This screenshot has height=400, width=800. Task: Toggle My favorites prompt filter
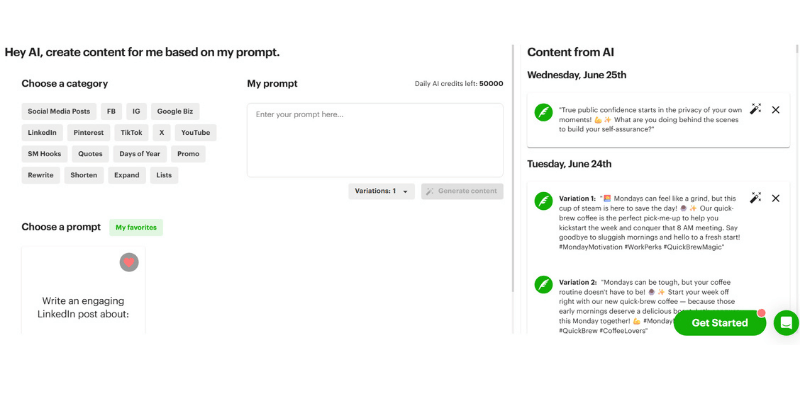pos(136,228)
